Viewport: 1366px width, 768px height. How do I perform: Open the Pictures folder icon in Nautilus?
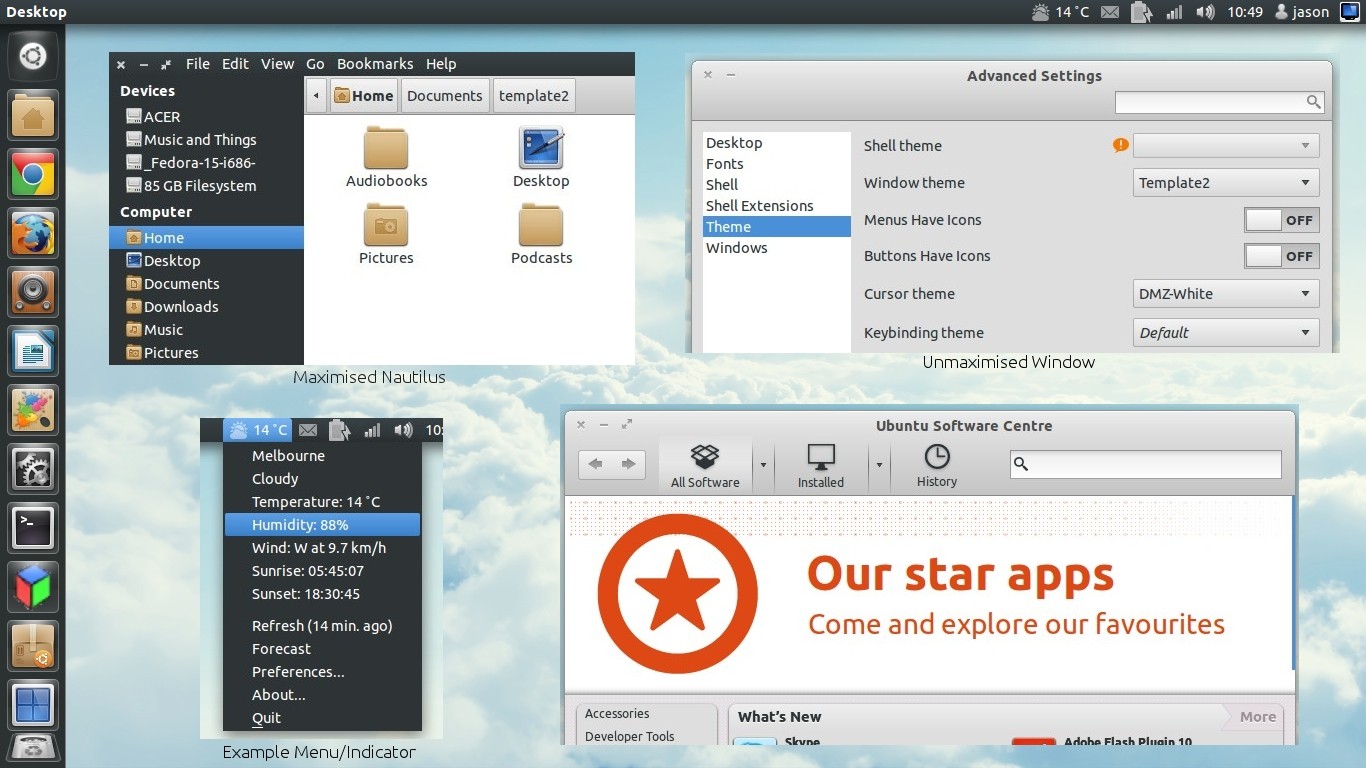coord(386,235)
